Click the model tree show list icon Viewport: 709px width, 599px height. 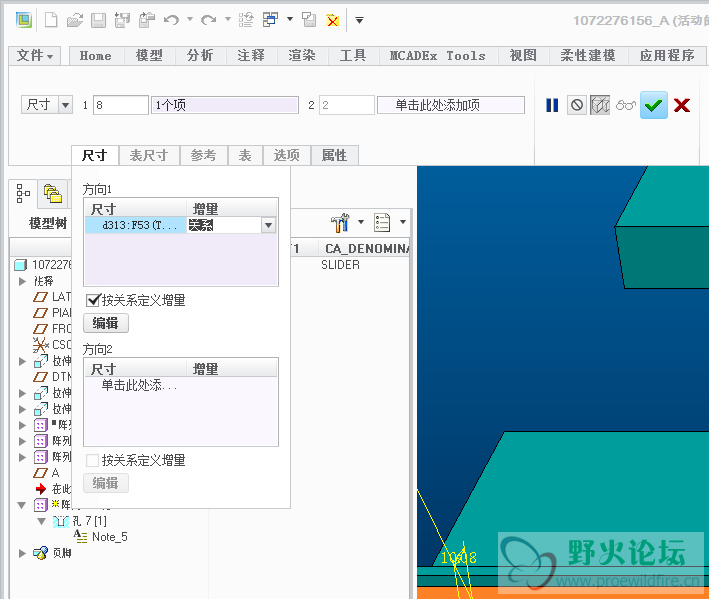382,222
